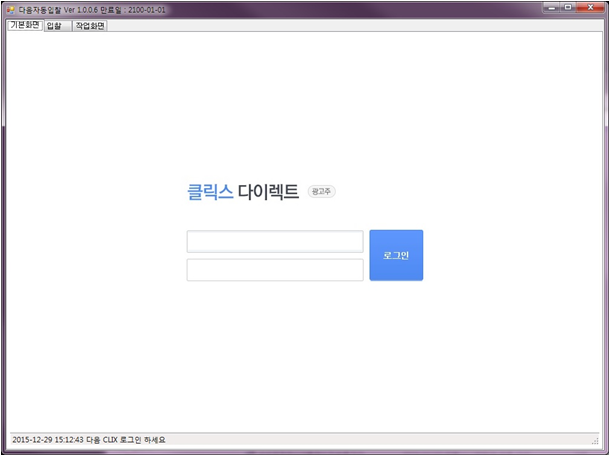This screenshot has height=456, width=610.
Task: Click the 클릭스 다이렉트 logo text
Action: [x=243, y=191]
